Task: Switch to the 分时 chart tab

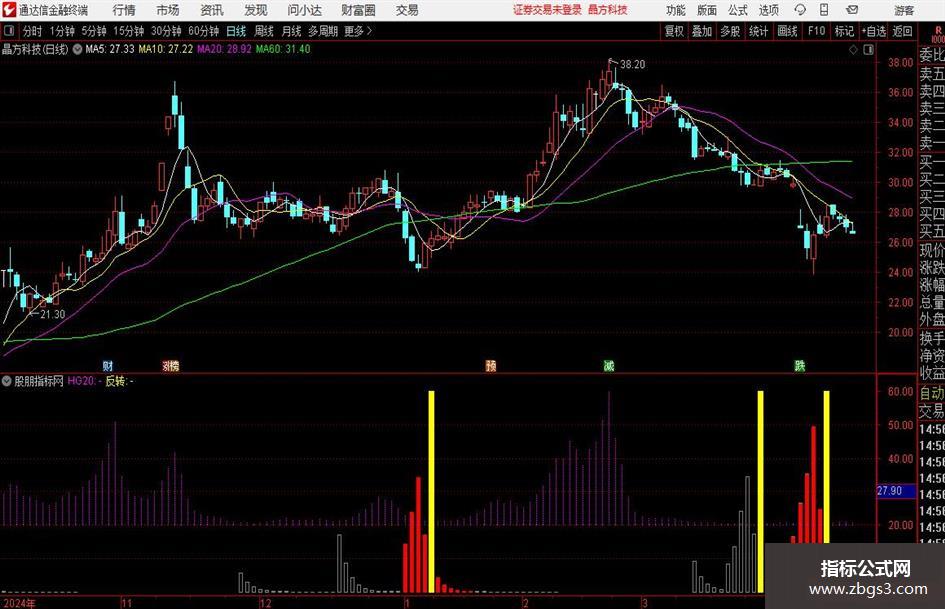Action: [x=33, y=31]
